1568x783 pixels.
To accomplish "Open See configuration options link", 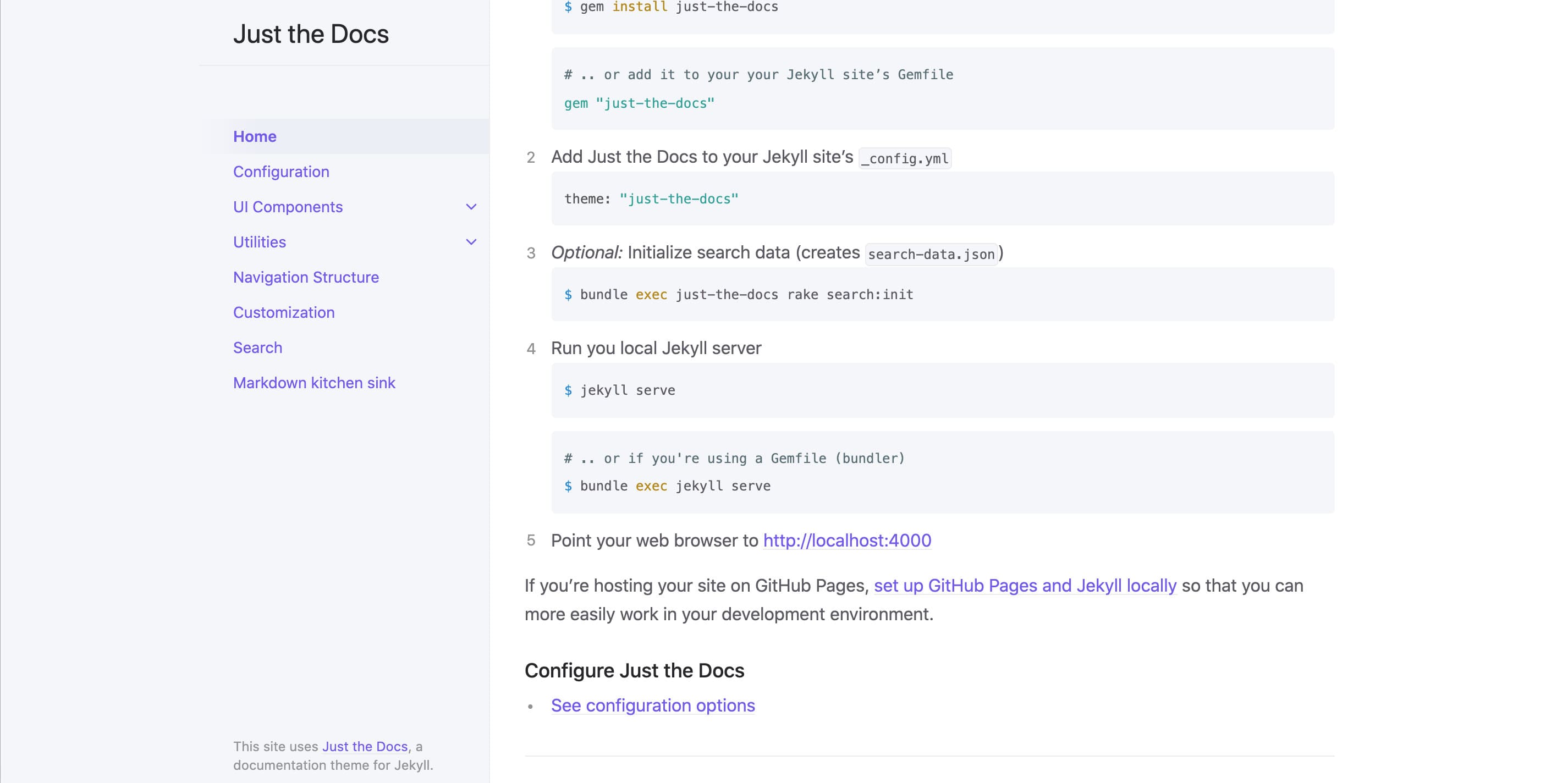I will (652, 705).
